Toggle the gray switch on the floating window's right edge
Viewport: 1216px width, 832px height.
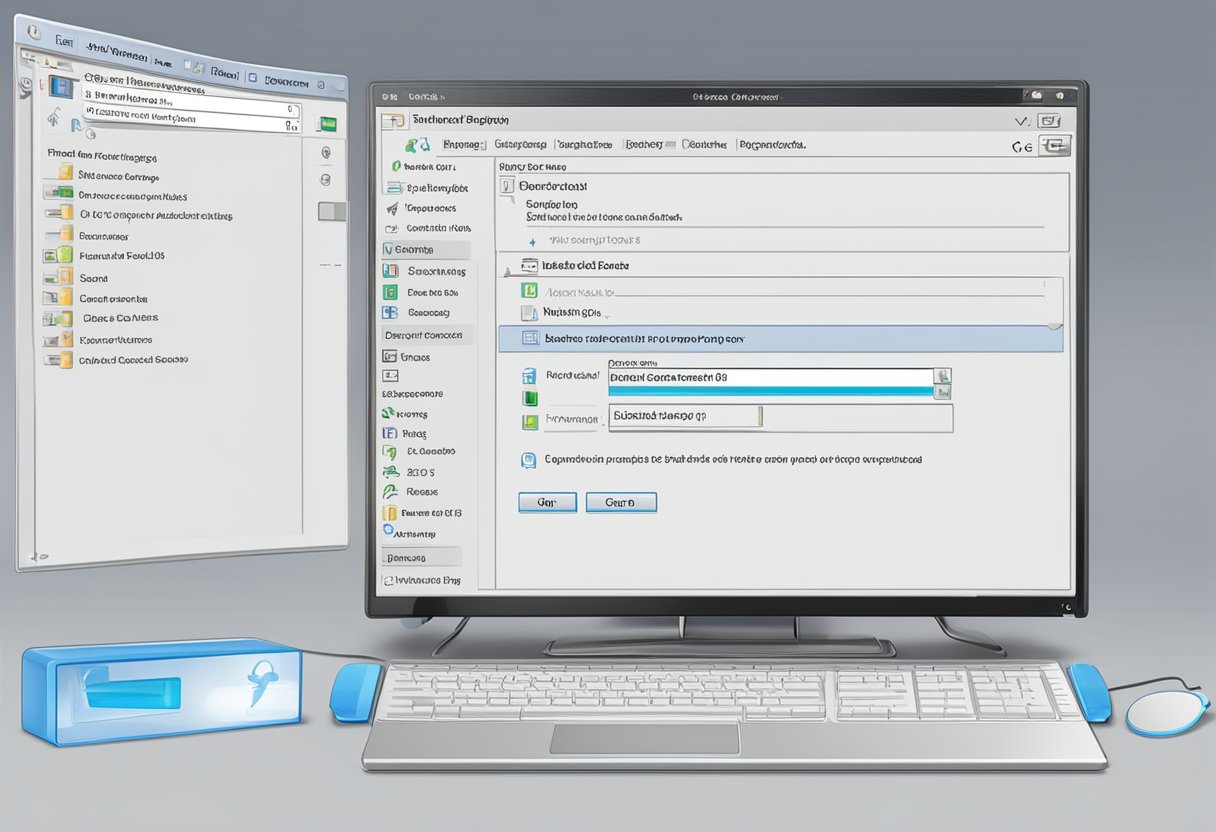click(331, 211)
